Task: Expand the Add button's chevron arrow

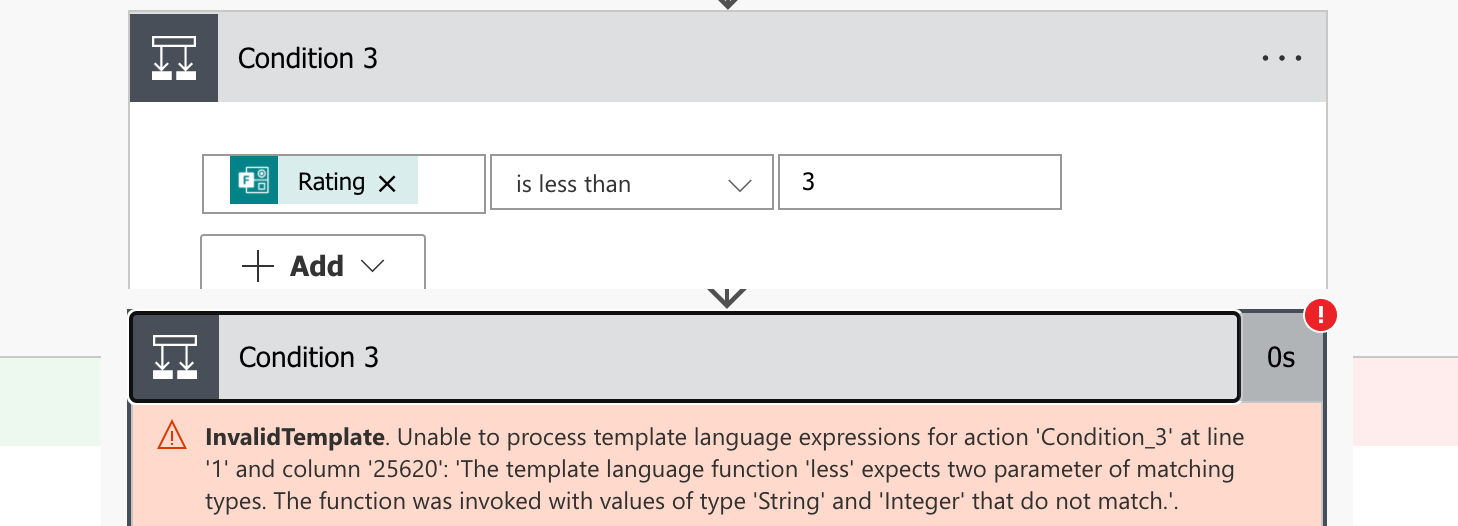Action: (372, 265)
